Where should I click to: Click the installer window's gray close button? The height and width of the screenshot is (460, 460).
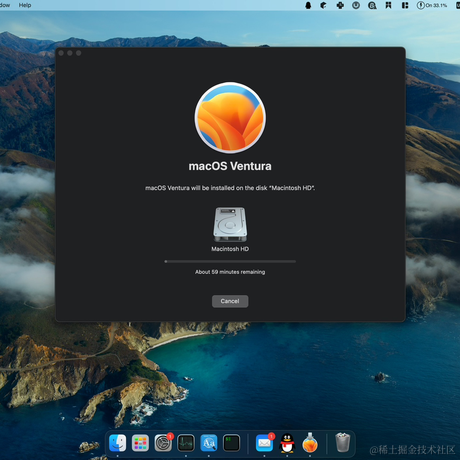pyautogui.click(x=61, y=53)
